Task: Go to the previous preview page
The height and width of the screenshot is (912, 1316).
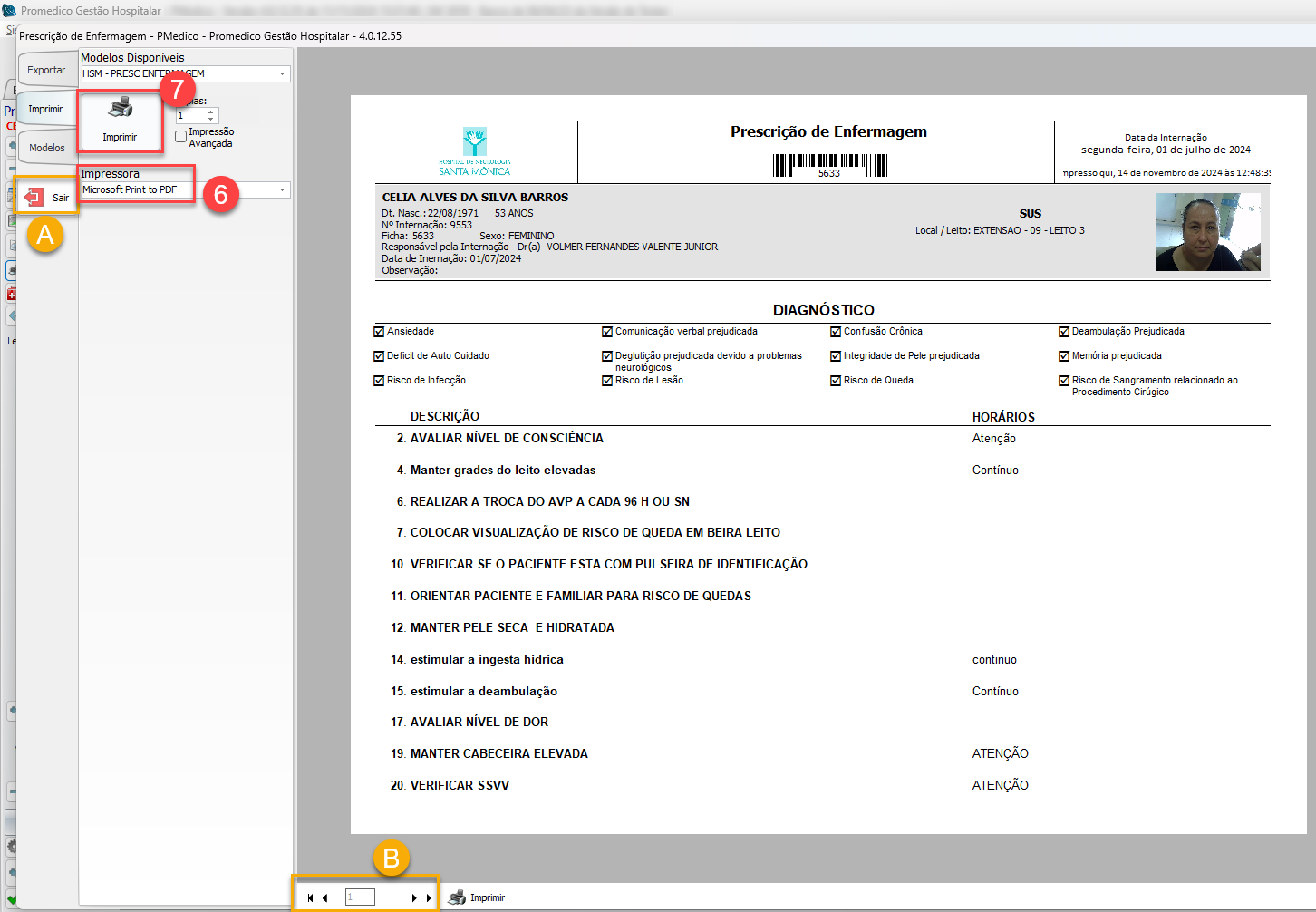Action: tap(325, 897)
